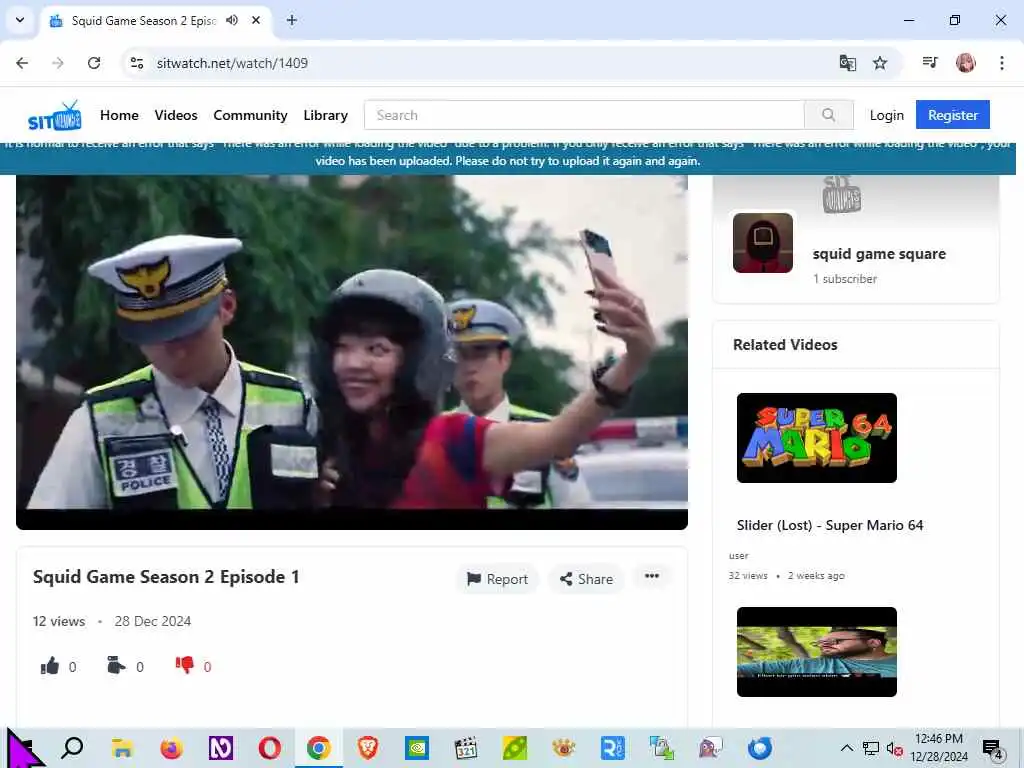The width and height of the screenshot is (1024, 768).
Task: Click uploader name 'user' under Mario video
Action: (x=739, y=556)
